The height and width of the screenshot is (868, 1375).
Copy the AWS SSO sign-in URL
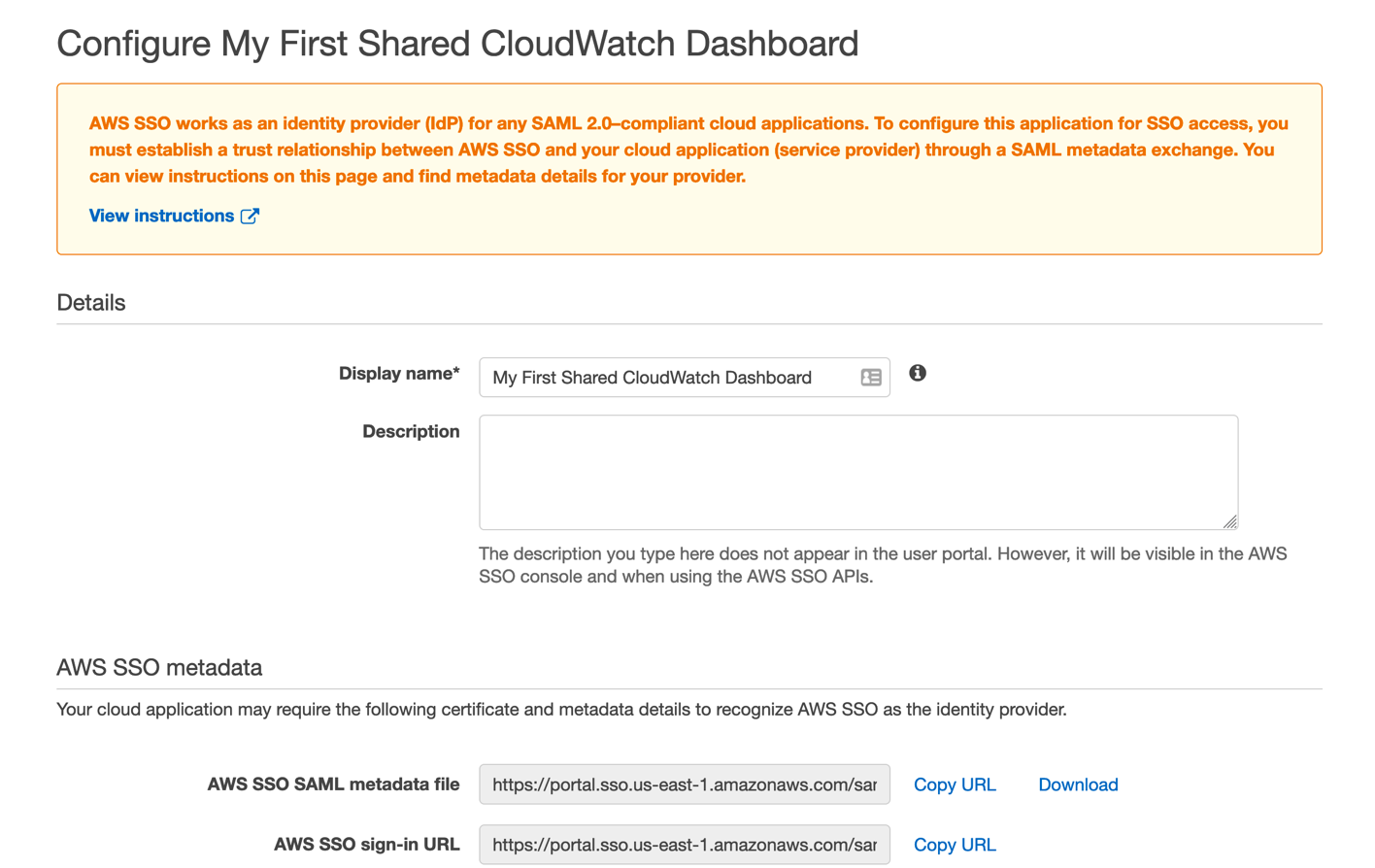[x=955, y=845]
